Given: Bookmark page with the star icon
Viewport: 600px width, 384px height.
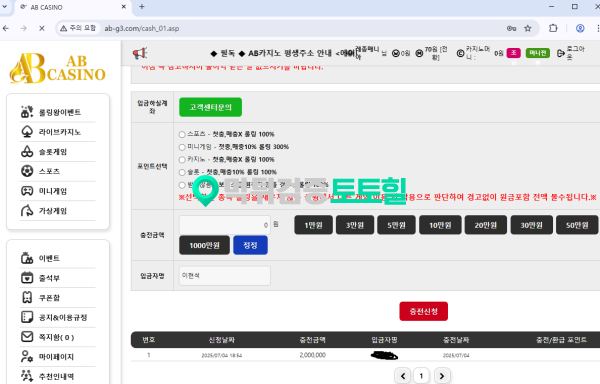Looking at the screenshot, I should 528,28.
